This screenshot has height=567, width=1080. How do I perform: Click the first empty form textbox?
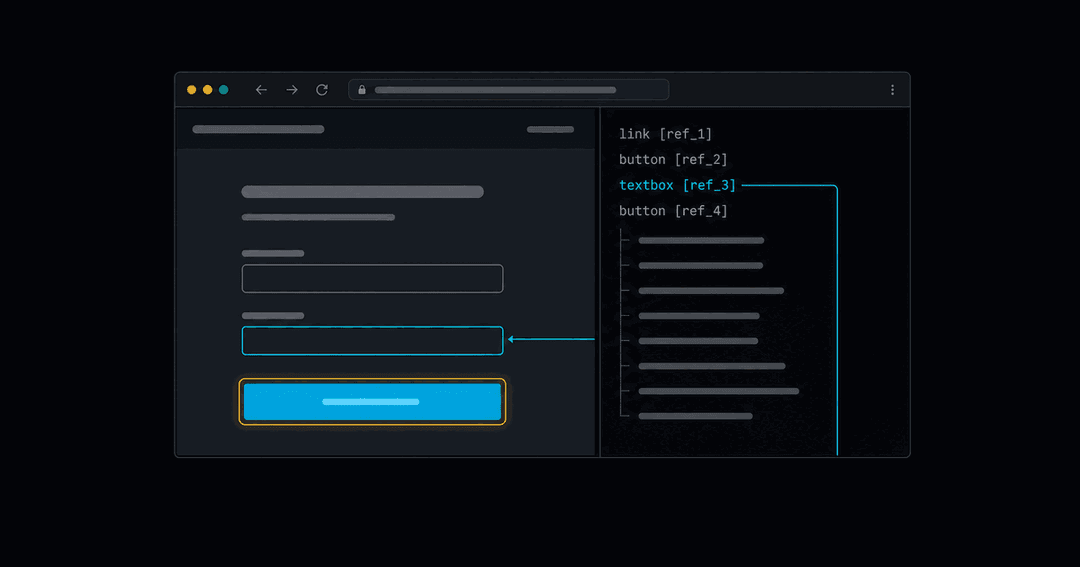373,278
